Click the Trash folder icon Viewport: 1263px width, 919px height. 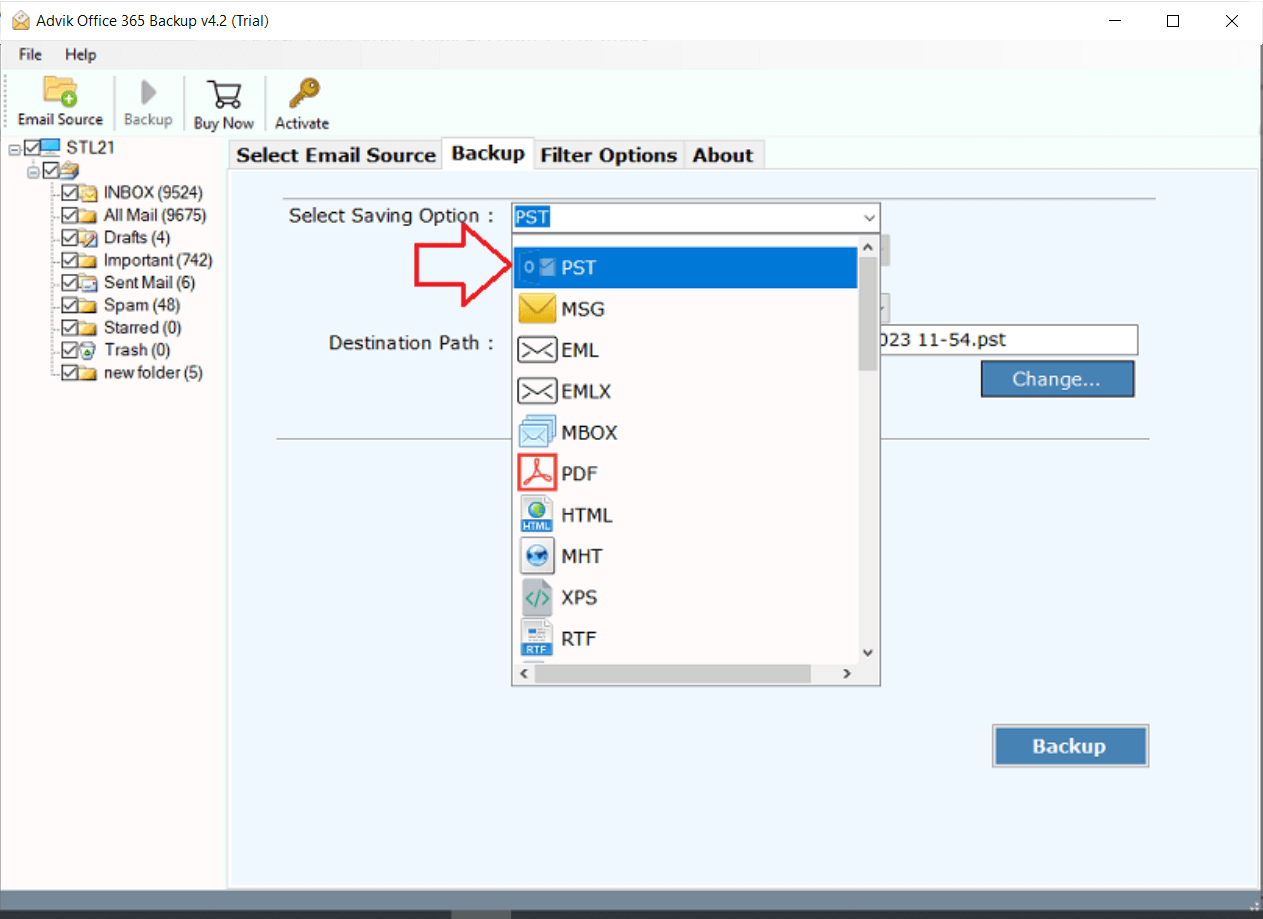click(89, 350)
